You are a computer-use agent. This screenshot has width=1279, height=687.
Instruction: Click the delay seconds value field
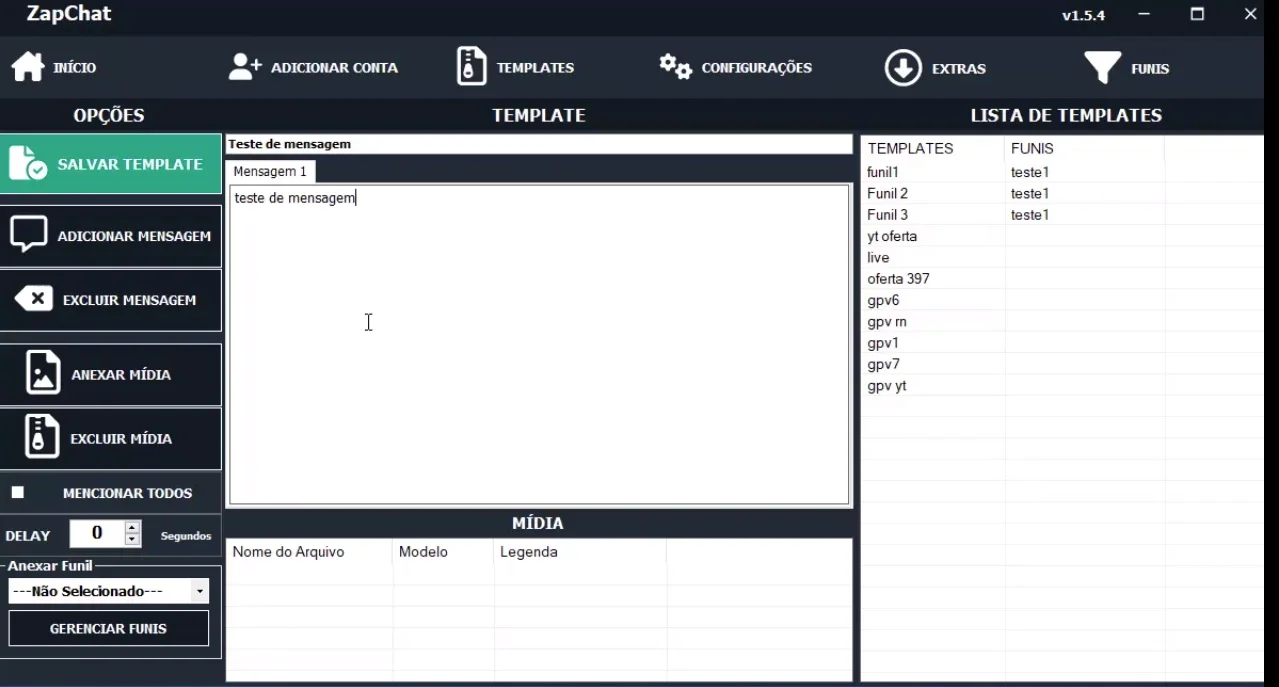97,534
